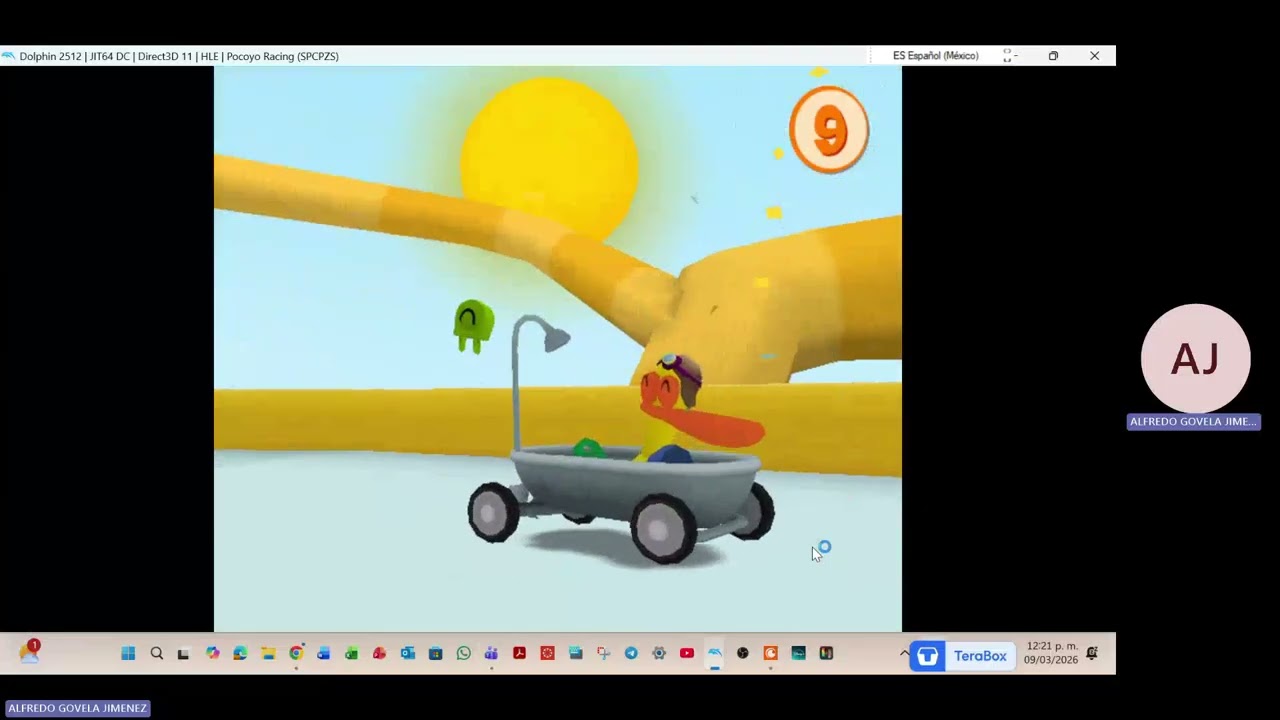Open Microsoft Edge browser from taskbar
Screen dimensions: 1280x720
point(240,653)
